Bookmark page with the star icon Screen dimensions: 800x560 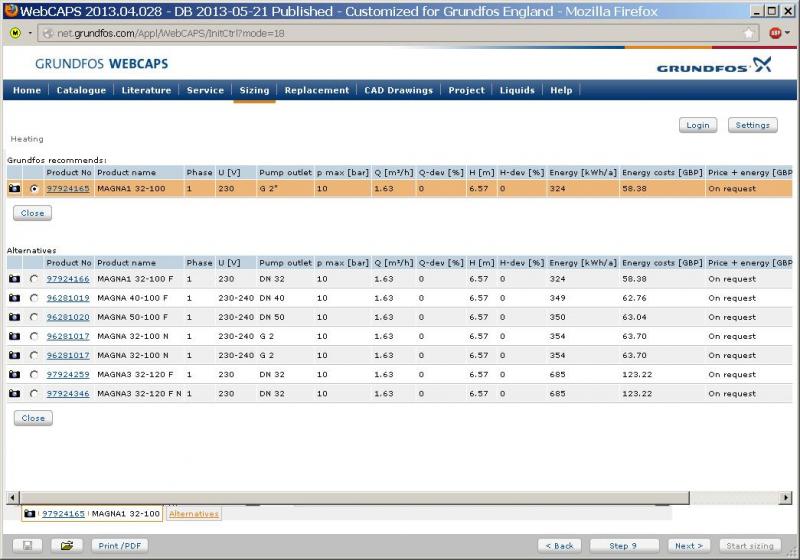tap(749, 32)
